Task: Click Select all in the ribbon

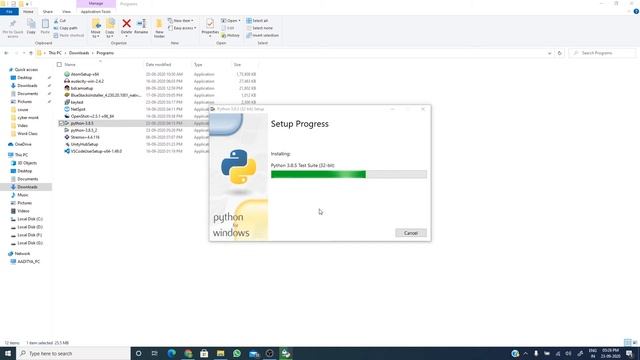Action: pos(257,21)
